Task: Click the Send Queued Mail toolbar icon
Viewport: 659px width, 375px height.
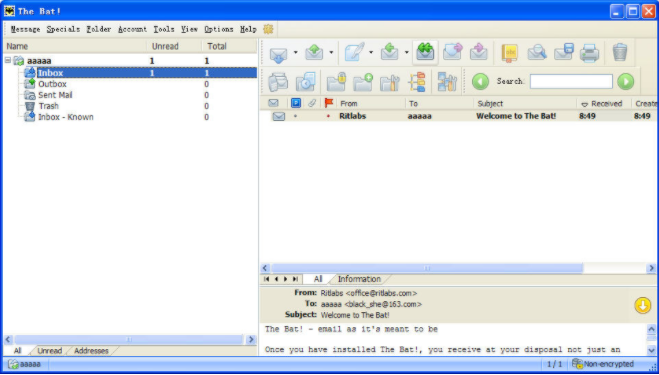Action: (314, 53)
